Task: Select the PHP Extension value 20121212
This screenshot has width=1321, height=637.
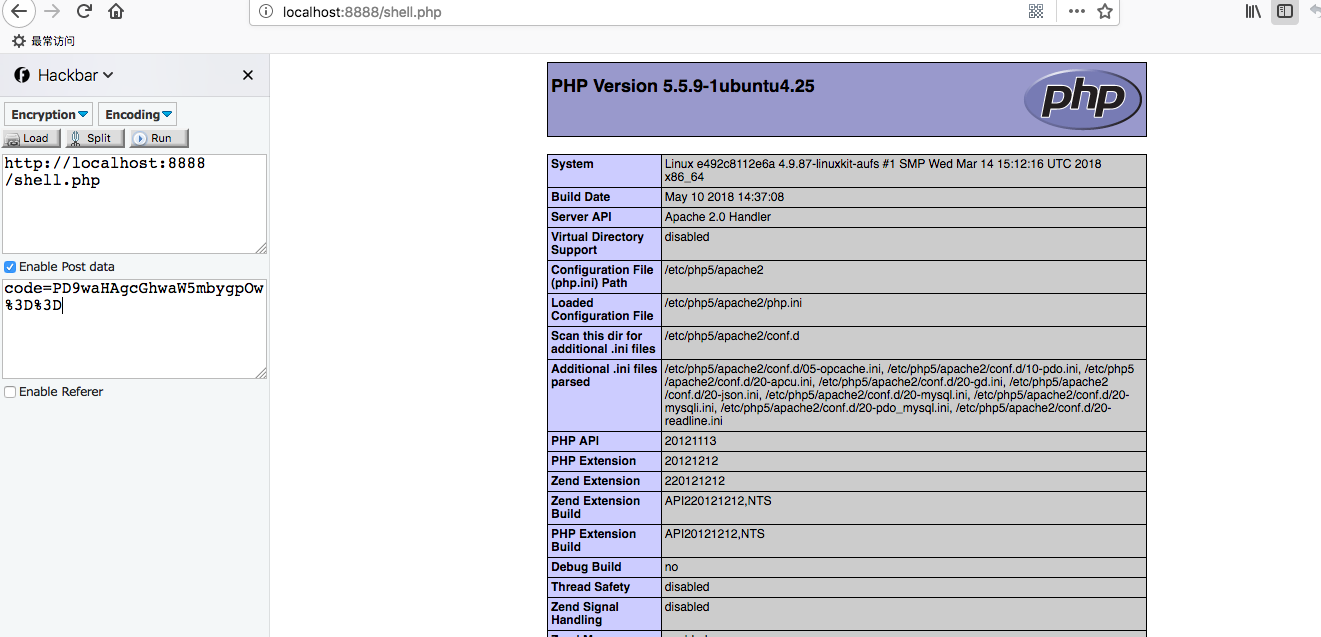Action: (x=690, y=461)
